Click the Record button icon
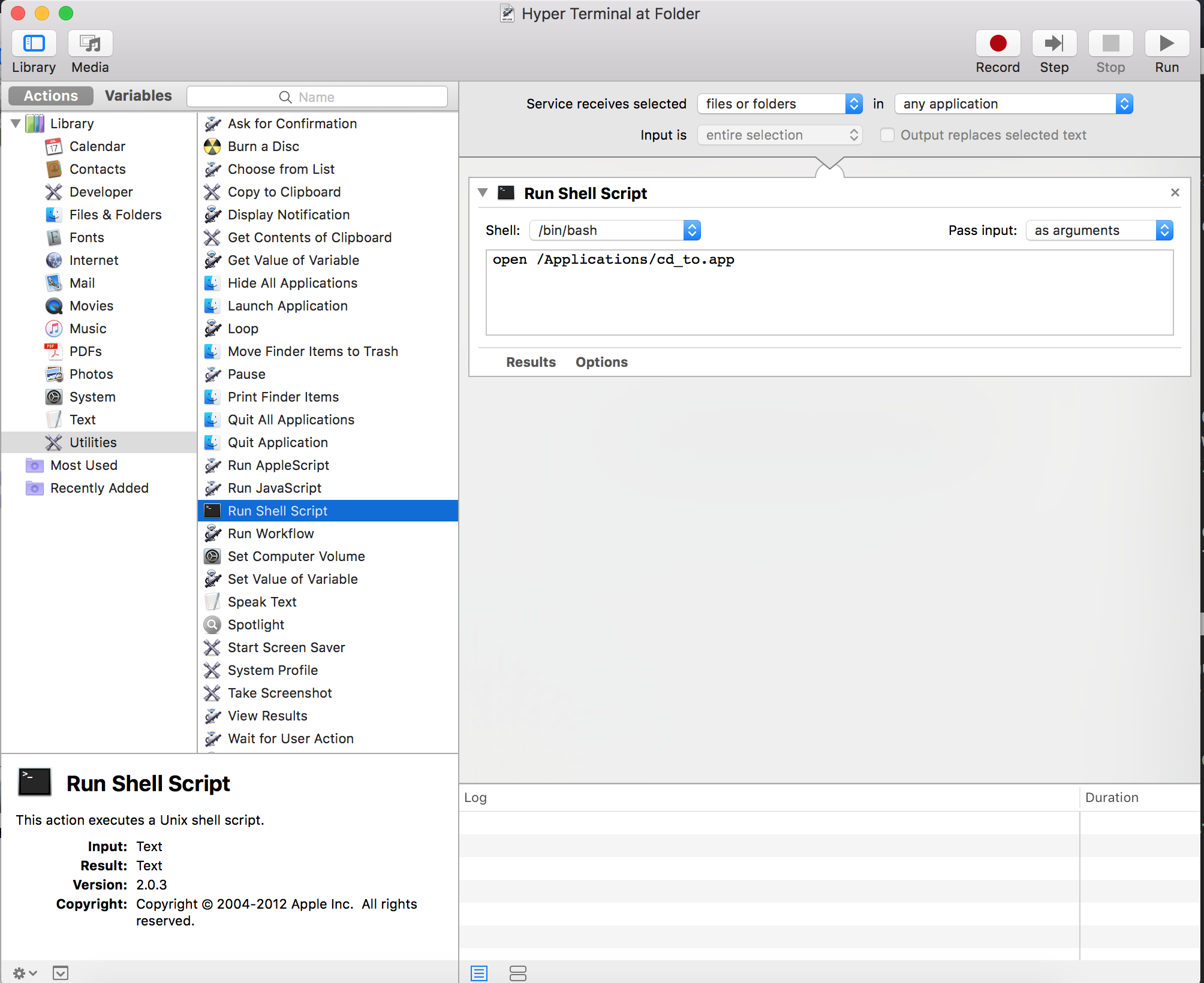This screenshot has width=1204, height=983. pyautogui.click(x=998, y=44)
